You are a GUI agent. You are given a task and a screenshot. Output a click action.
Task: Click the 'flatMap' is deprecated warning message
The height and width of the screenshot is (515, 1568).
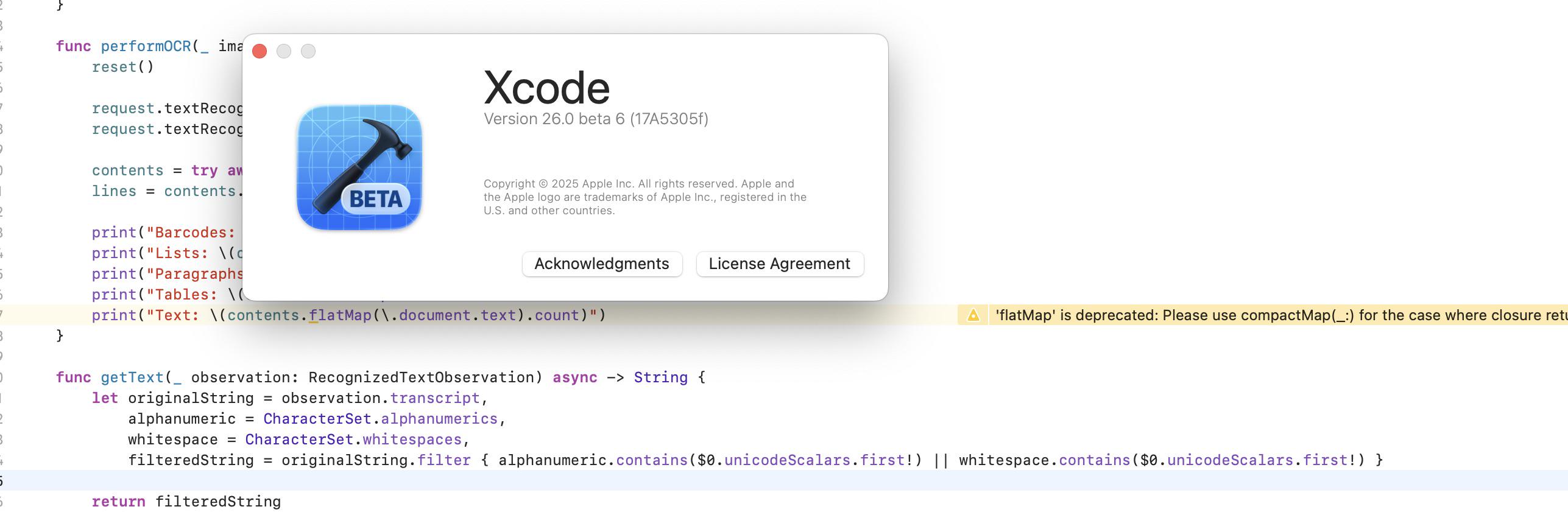(1281, 315)
